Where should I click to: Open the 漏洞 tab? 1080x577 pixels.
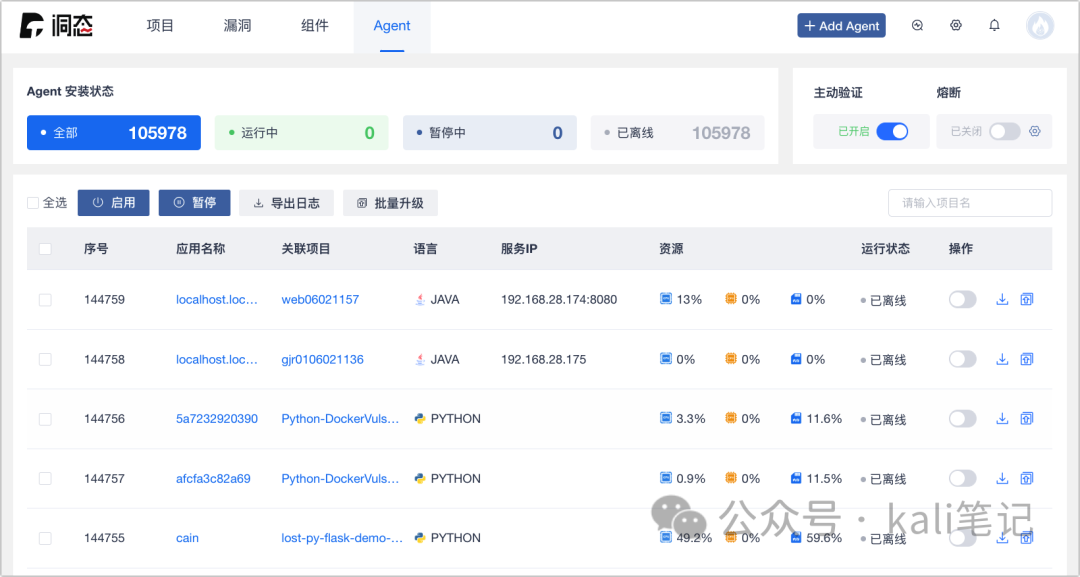[237, 25]
